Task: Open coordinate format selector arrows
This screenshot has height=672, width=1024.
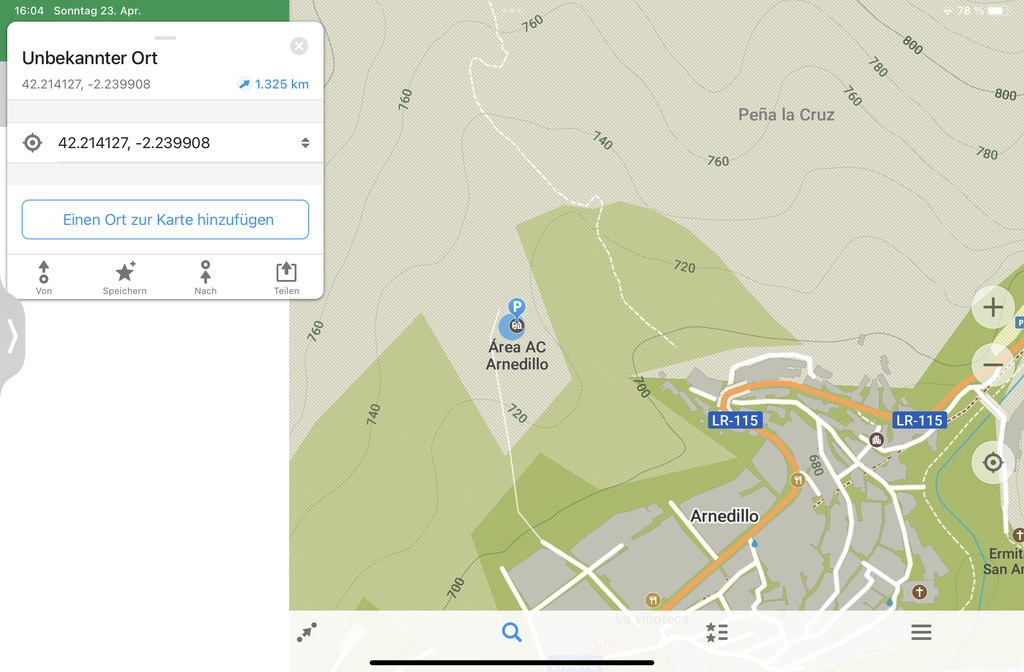Action: click(305, 143)
